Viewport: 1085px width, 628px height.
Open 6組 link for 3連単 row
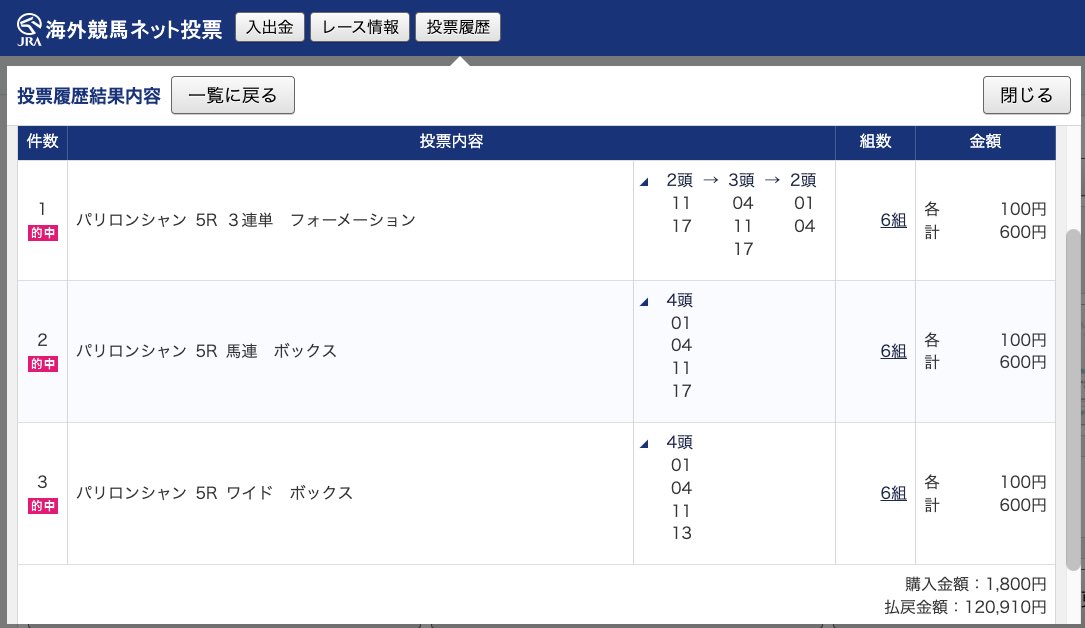click(x=893, y=220)
